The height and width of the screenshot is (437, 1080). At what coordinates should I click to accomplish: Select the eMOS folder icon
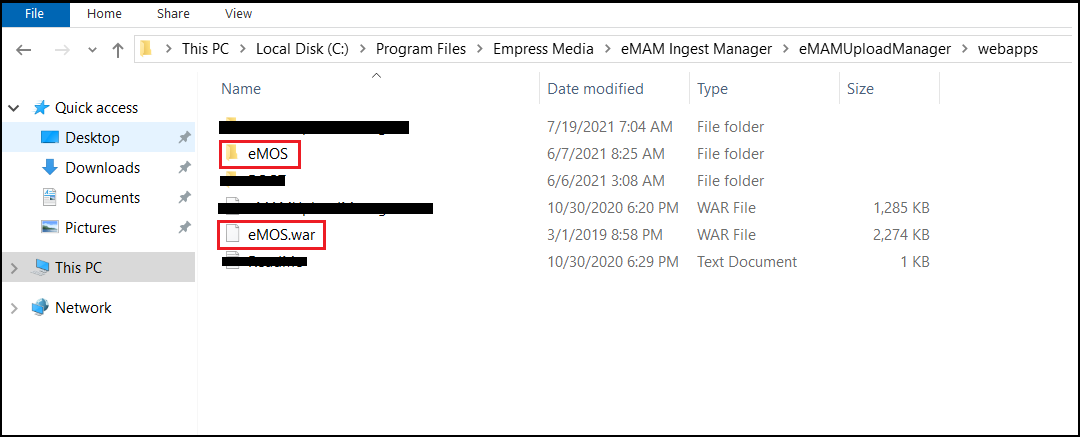(233, 153)
